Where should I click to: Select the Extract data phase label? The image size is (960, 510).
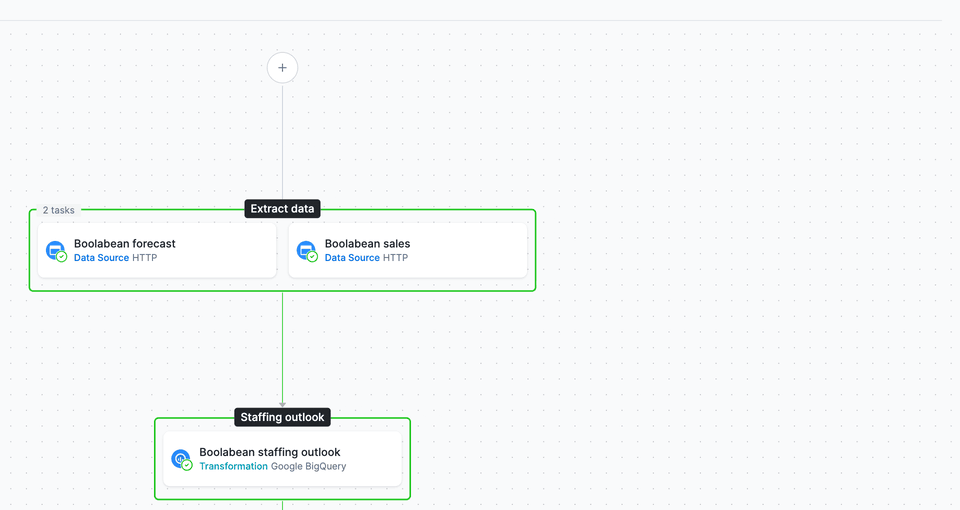(282, 209)
